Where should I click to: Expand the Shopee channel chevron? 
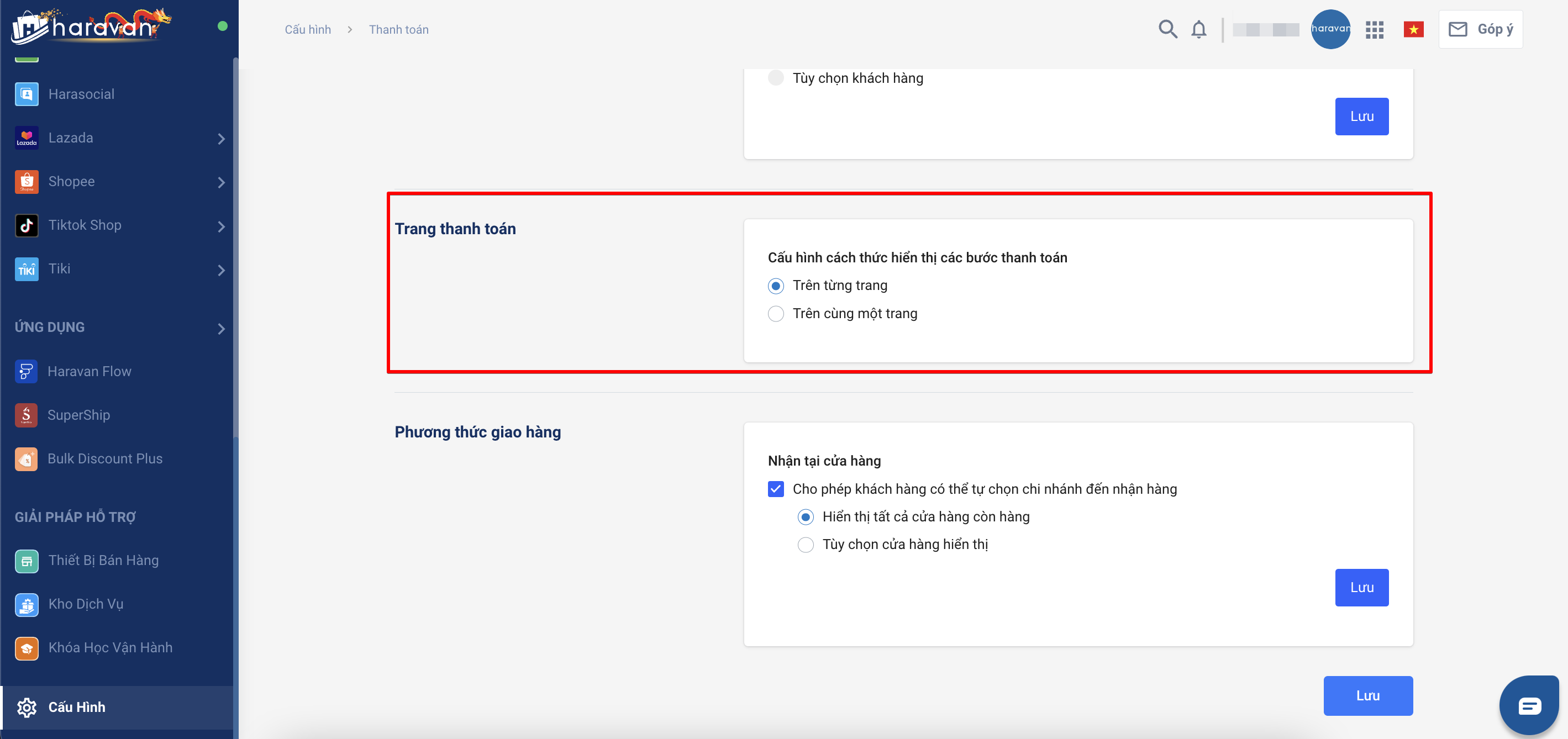coord(221,182)
